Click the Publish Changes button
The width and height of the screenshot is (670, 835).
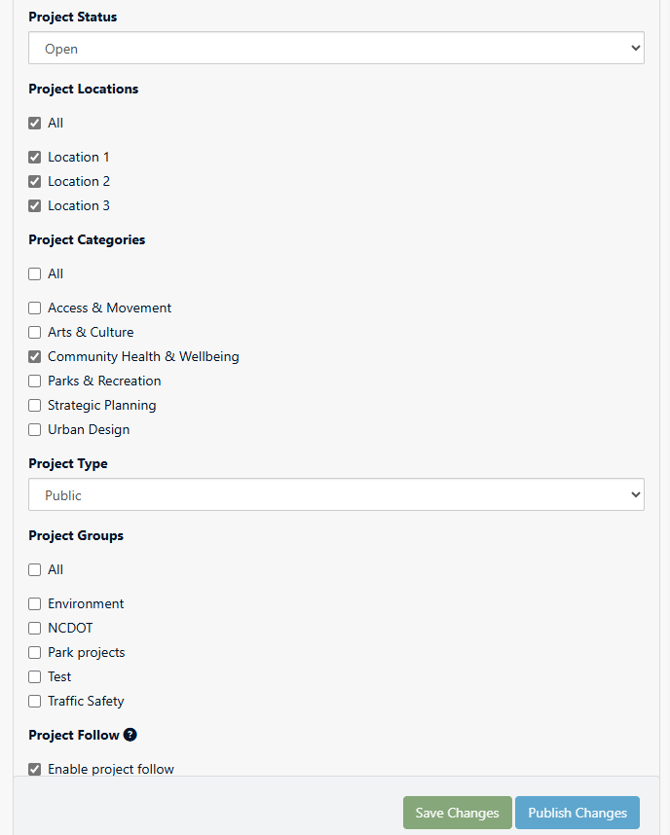577,813
